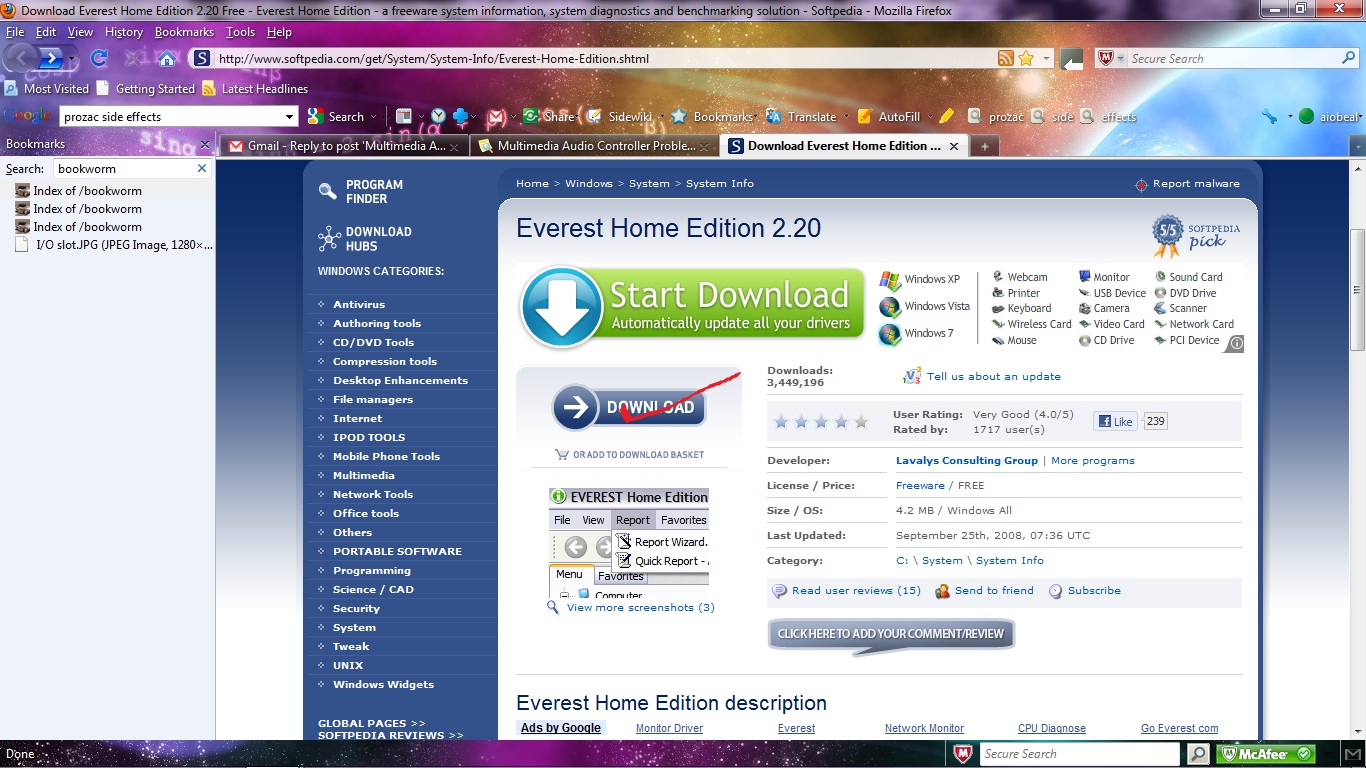Image resolution: width=1366 pixels, height=768 pixels.
Task: Subscribe via the RSS feed icon in address bar
Action: pyautogui.click(x=1006, y=59)
